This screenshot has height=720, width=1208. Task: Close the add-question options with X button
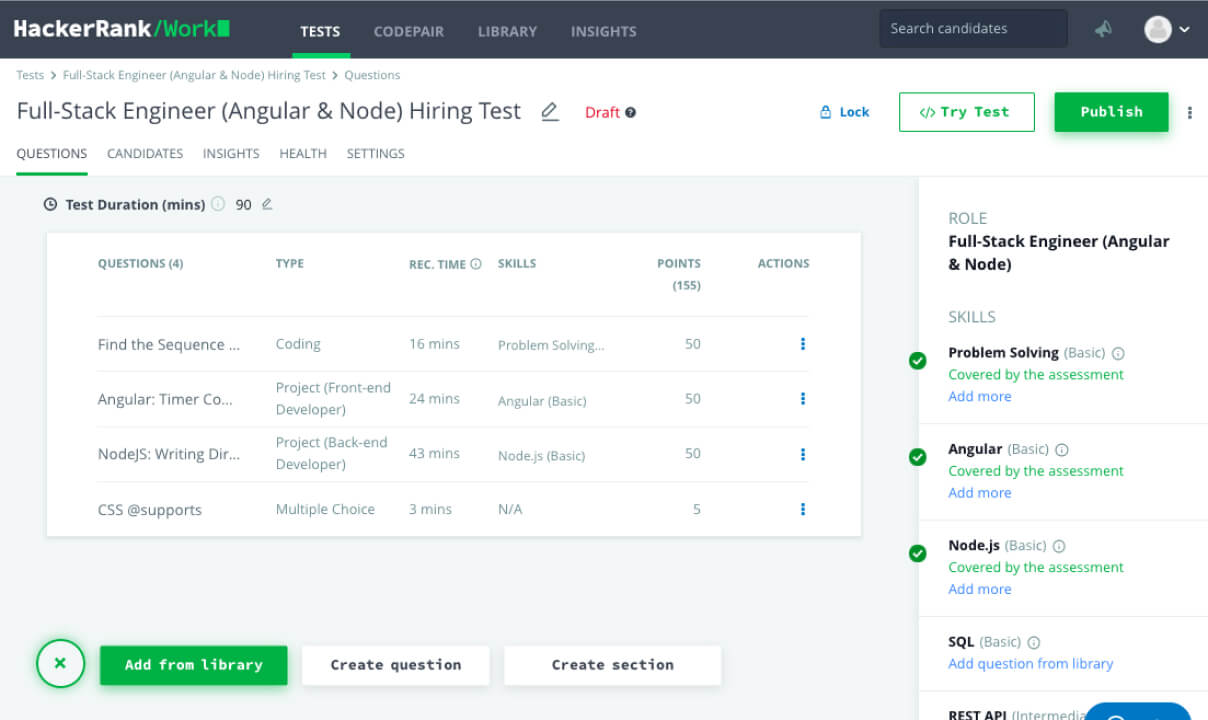tap(60, 663)
